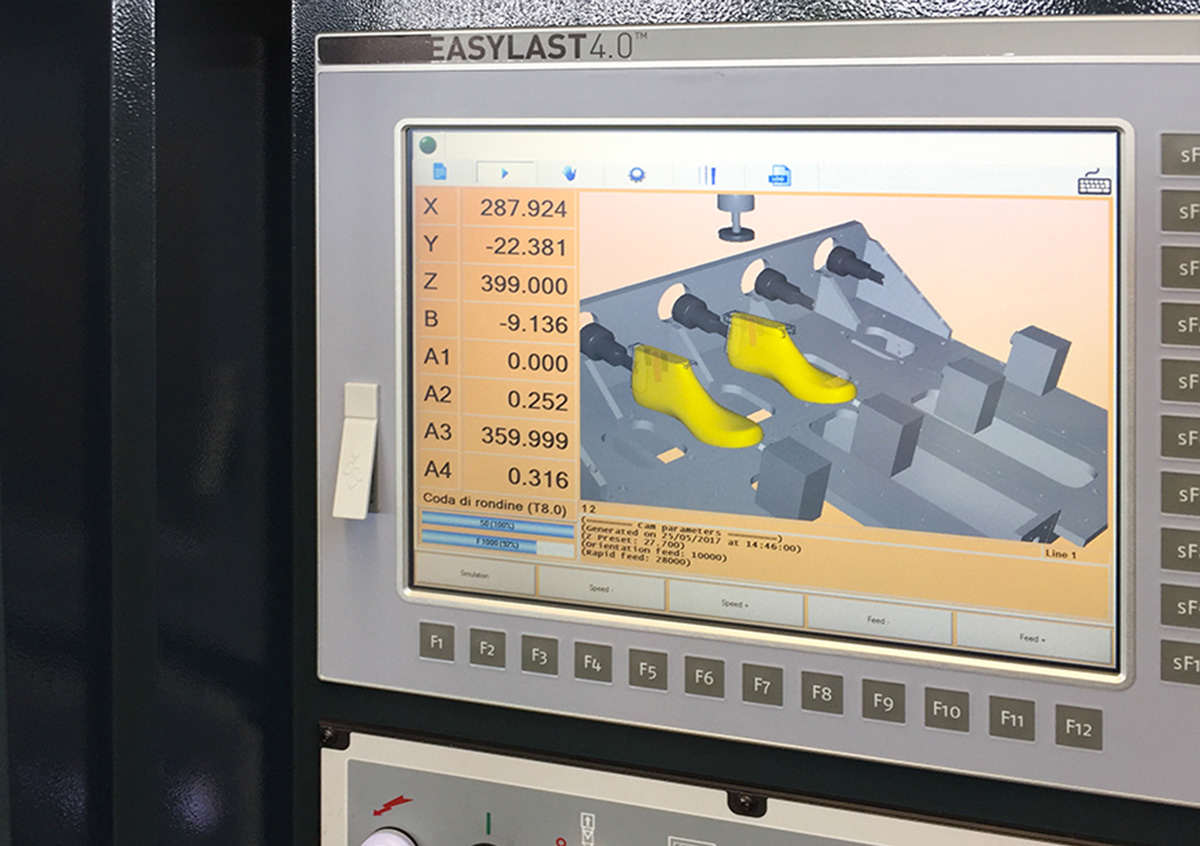Click the blue document icon in toolbar

(x=439, y=172)
